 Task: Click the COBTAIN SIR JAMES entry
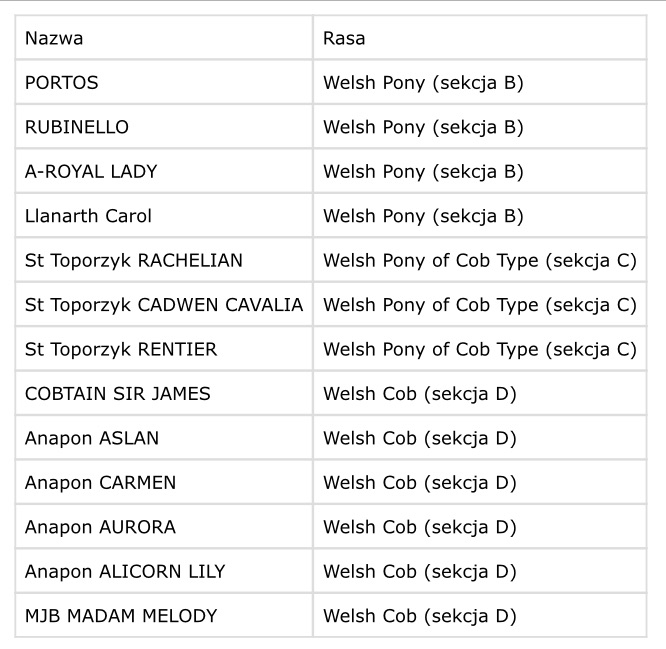pyautogui.click(x=118, y=394)
